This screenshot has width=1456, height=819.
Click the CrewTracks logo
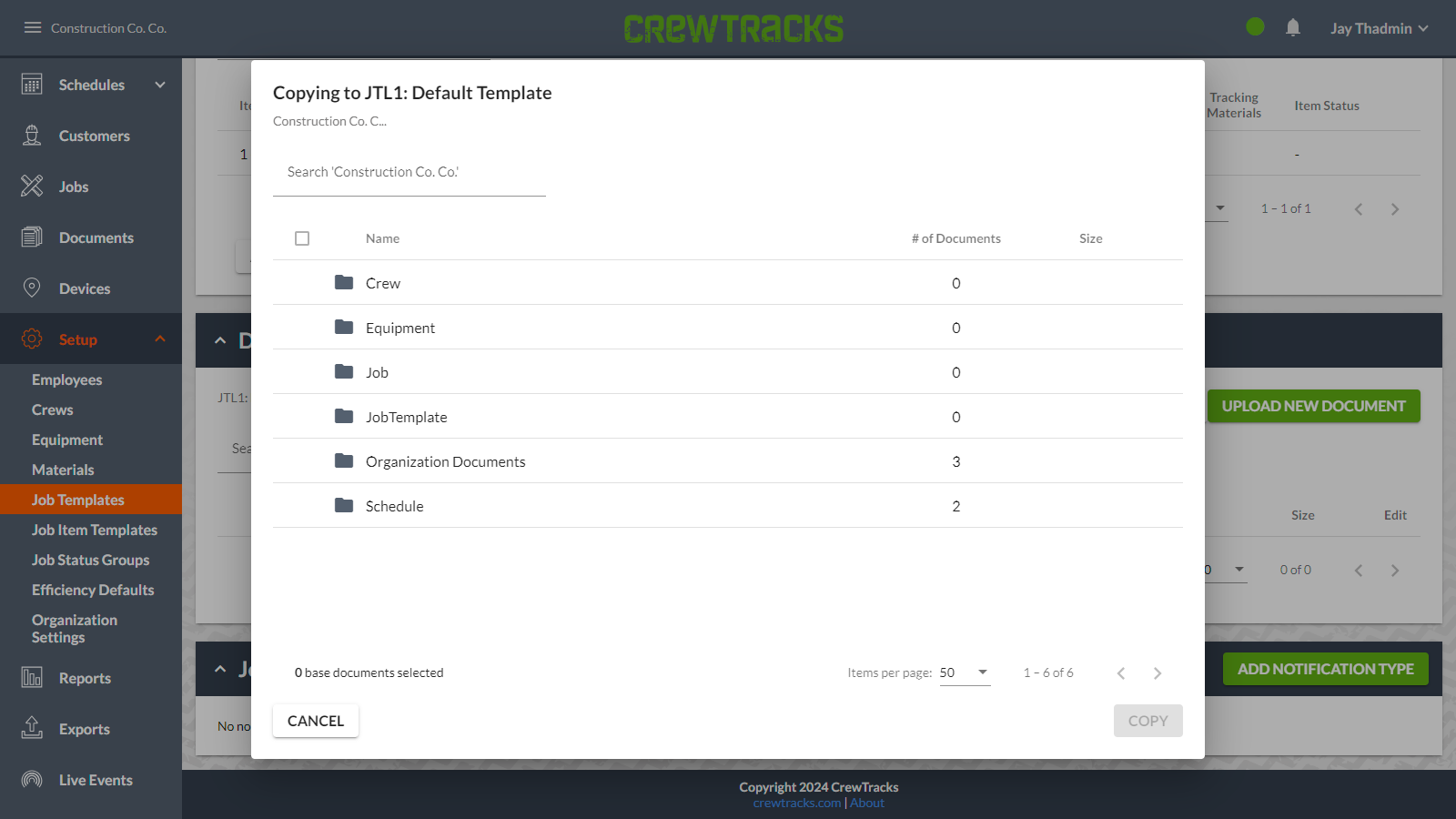pos(733,28)
